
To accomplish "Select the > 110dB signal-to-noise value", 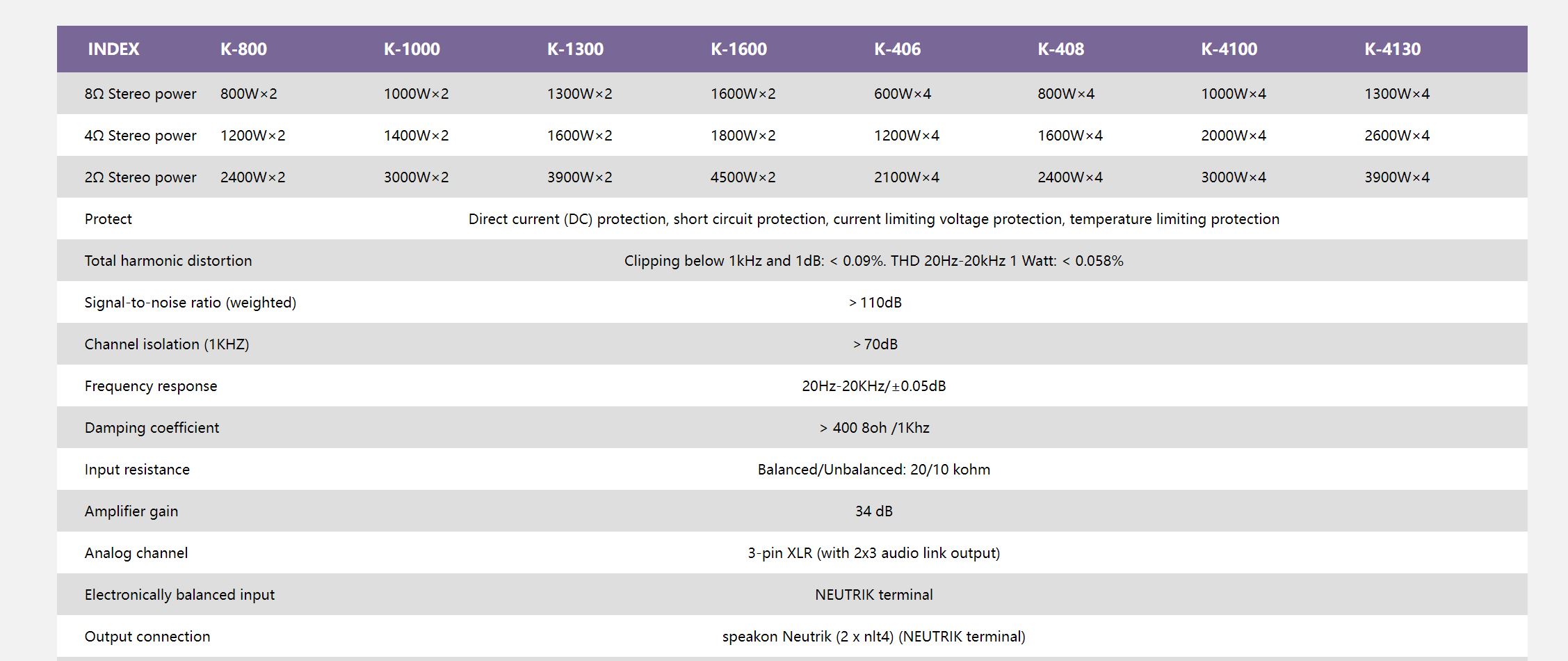I will pos(875,303).
